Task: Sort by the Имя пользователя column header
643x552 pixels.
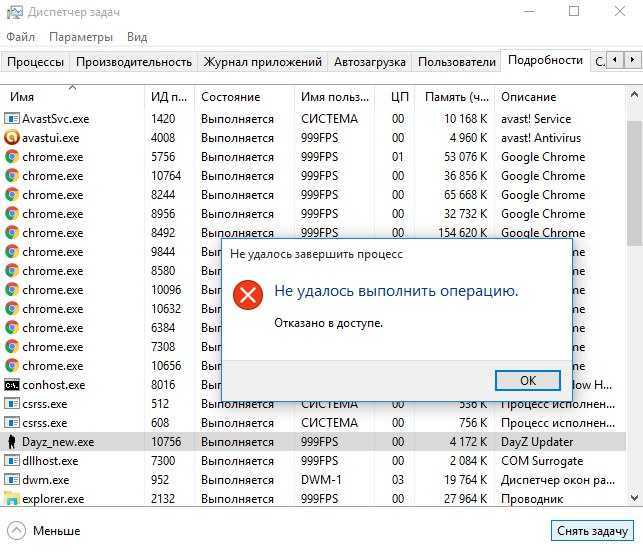Action: point(335,97)
